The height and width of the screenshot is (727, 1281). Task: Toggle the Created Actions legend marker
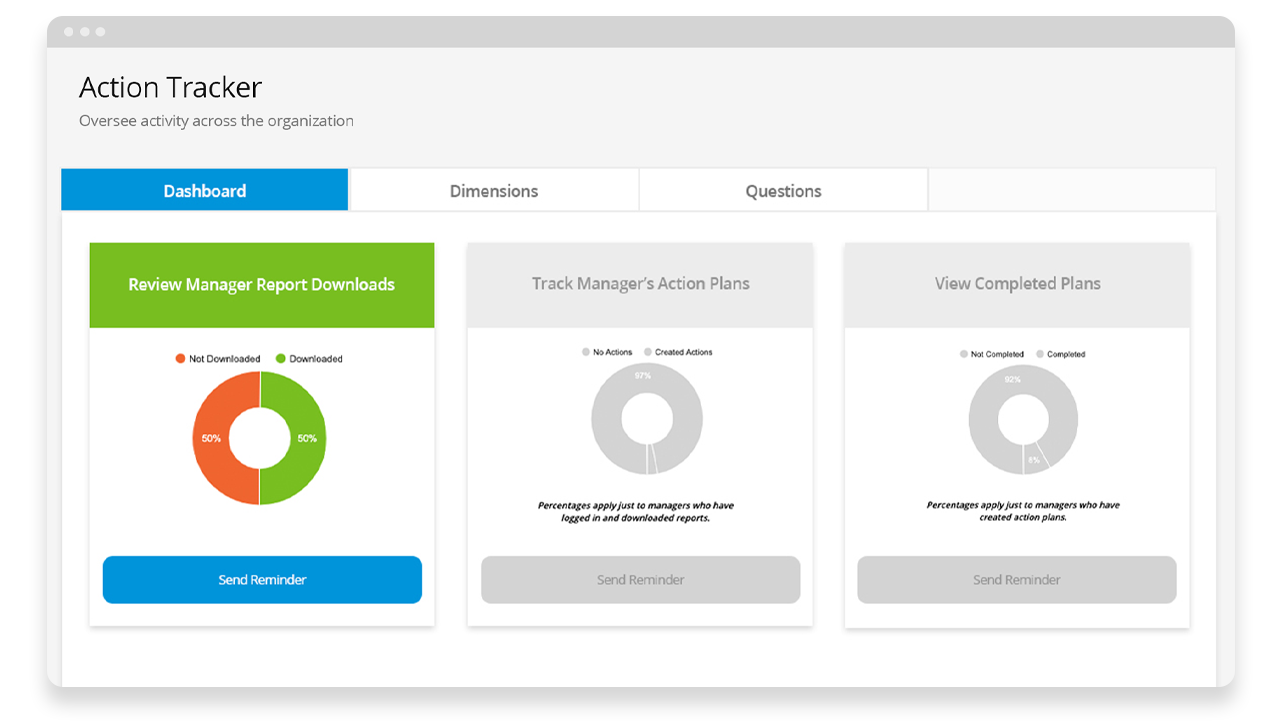coord(648,353)
